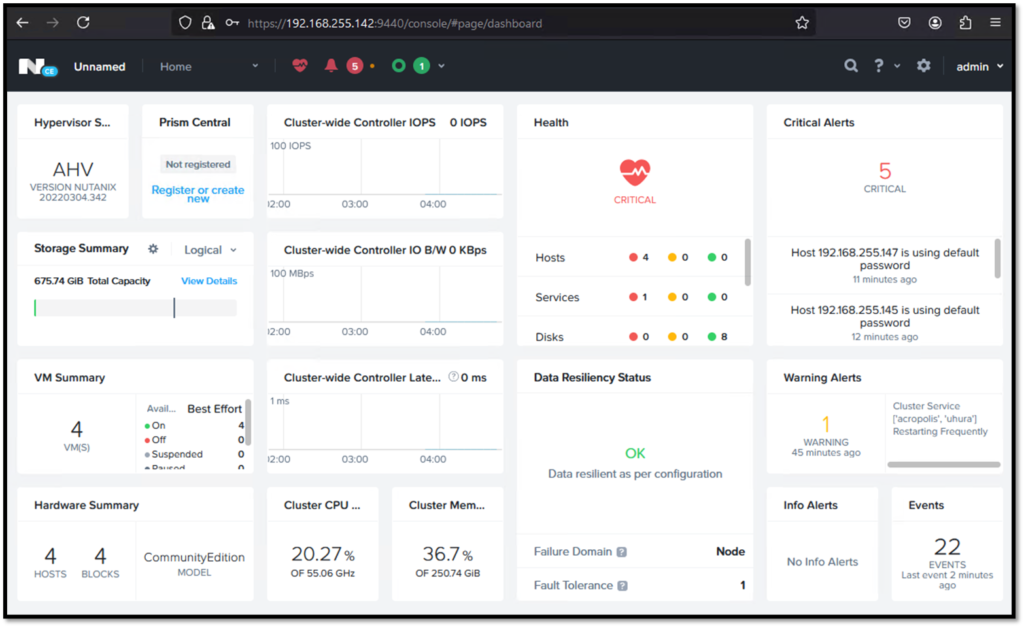Click the green circle tasks icon
Viewport: 1024px width, 627px height.
tap(398, 65)
